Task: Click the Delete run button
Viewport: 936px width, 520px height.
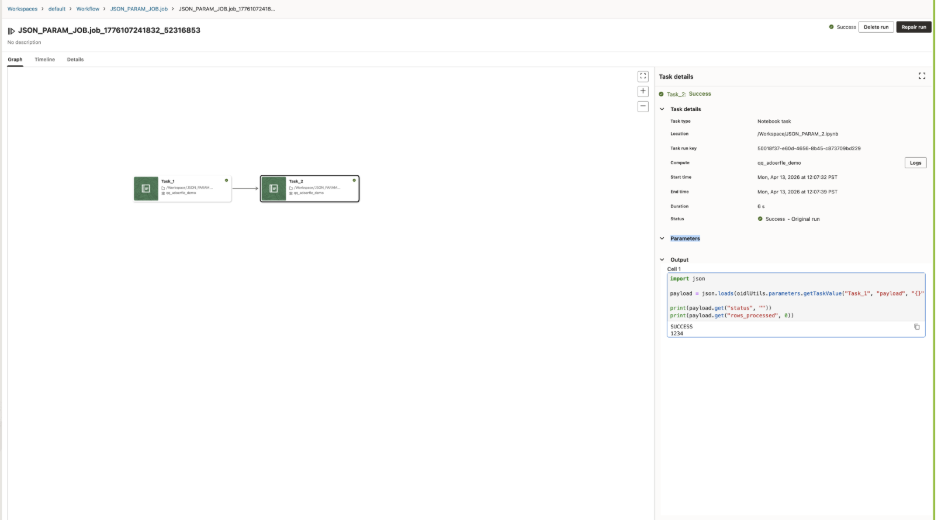Action: click(x=876, y=27)
